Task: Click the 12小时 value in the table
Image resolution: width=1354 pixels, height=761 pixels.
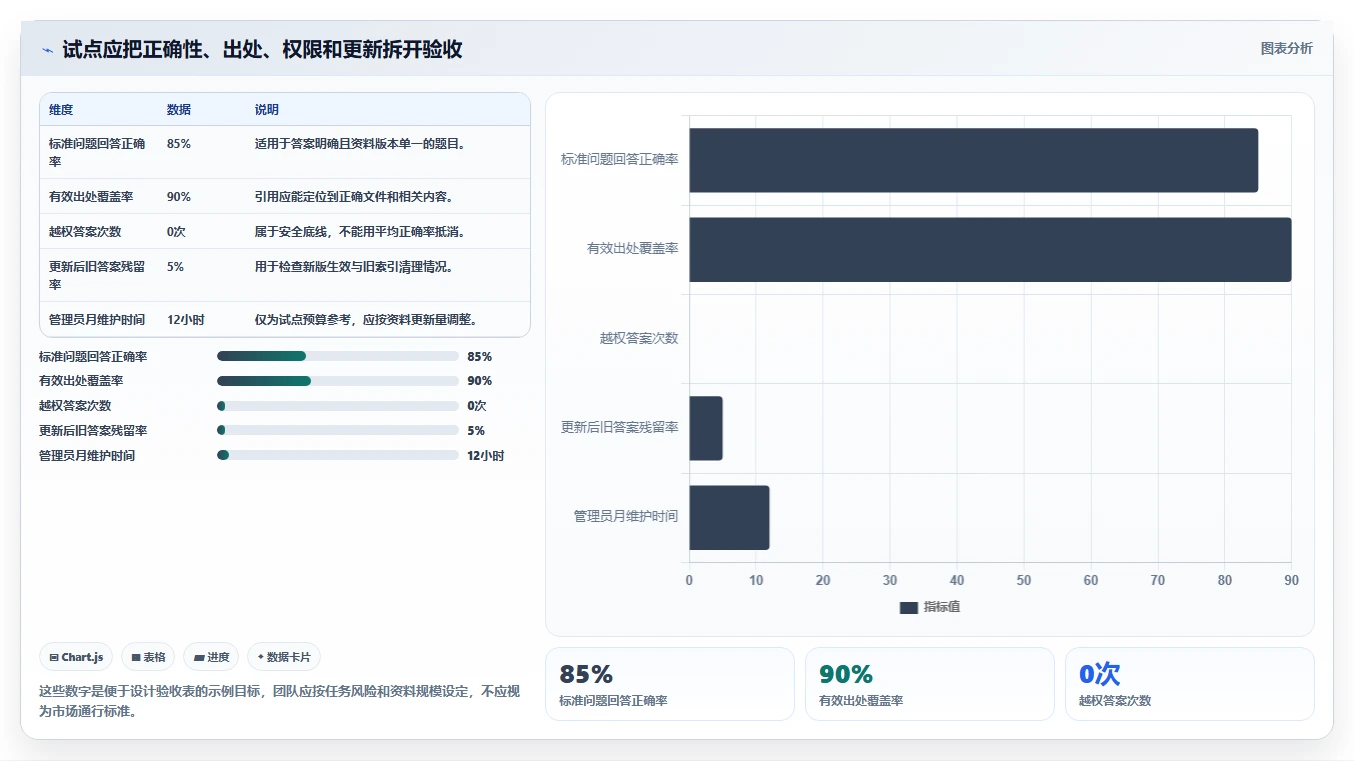Action: pos(186,320)
